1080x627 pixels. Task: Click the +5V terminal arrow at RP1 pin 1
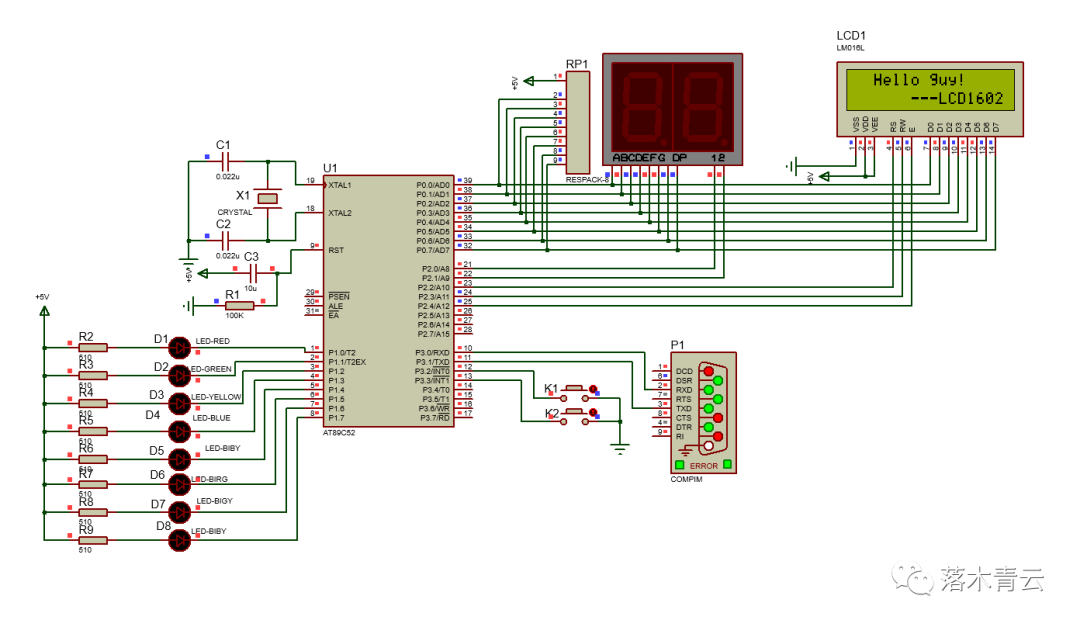[529, 81]
